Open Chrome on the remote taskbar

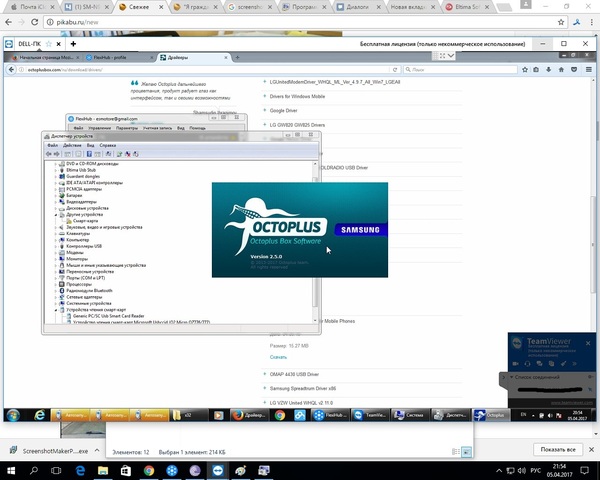coord(280,415)
